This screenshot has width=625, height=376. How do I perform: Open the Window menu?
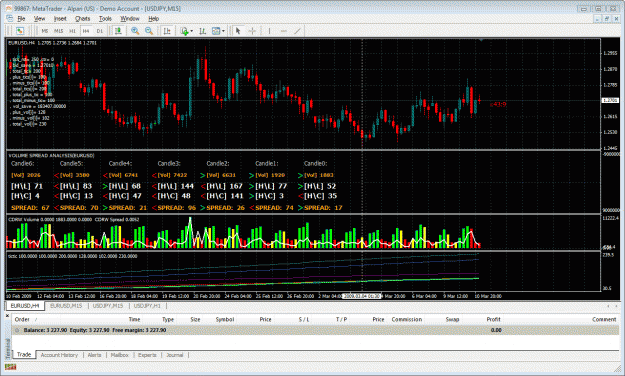130,18
